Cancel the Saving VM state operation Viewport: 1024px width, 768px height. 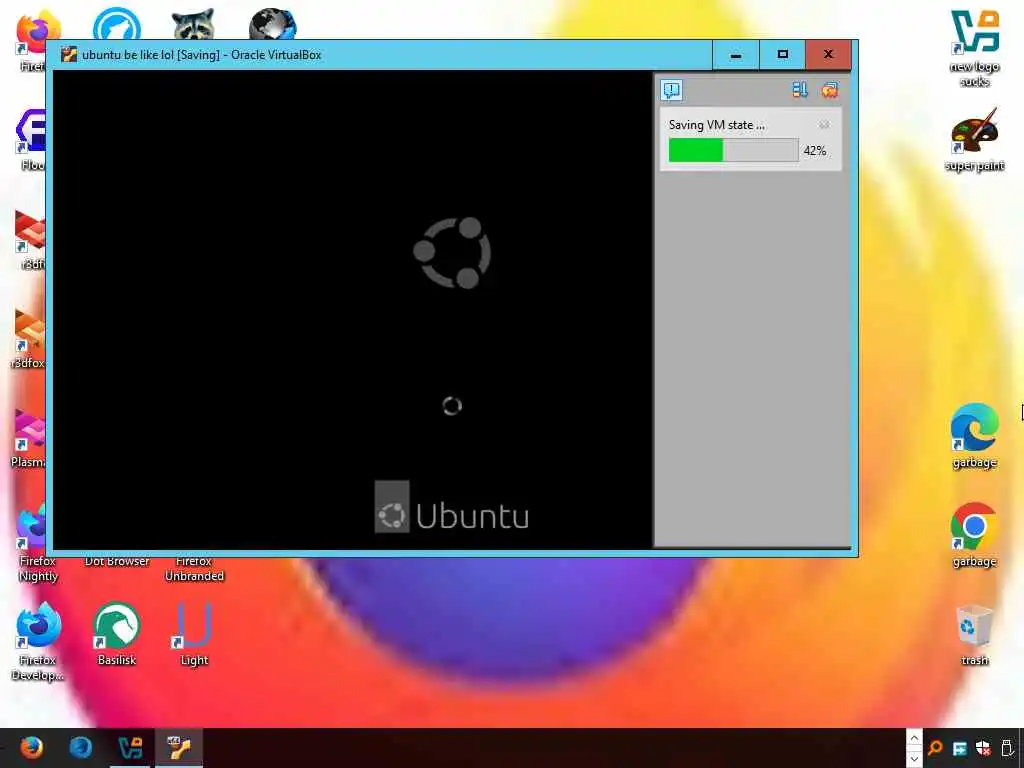(824, 124)
